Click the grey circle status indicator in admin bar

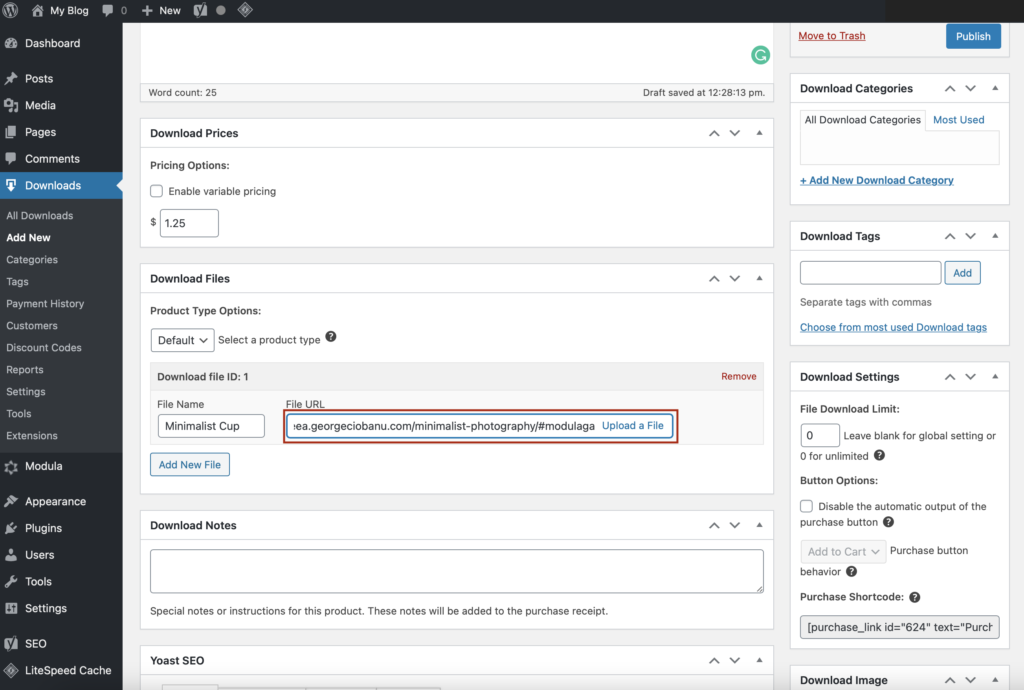tap(221, 10)
